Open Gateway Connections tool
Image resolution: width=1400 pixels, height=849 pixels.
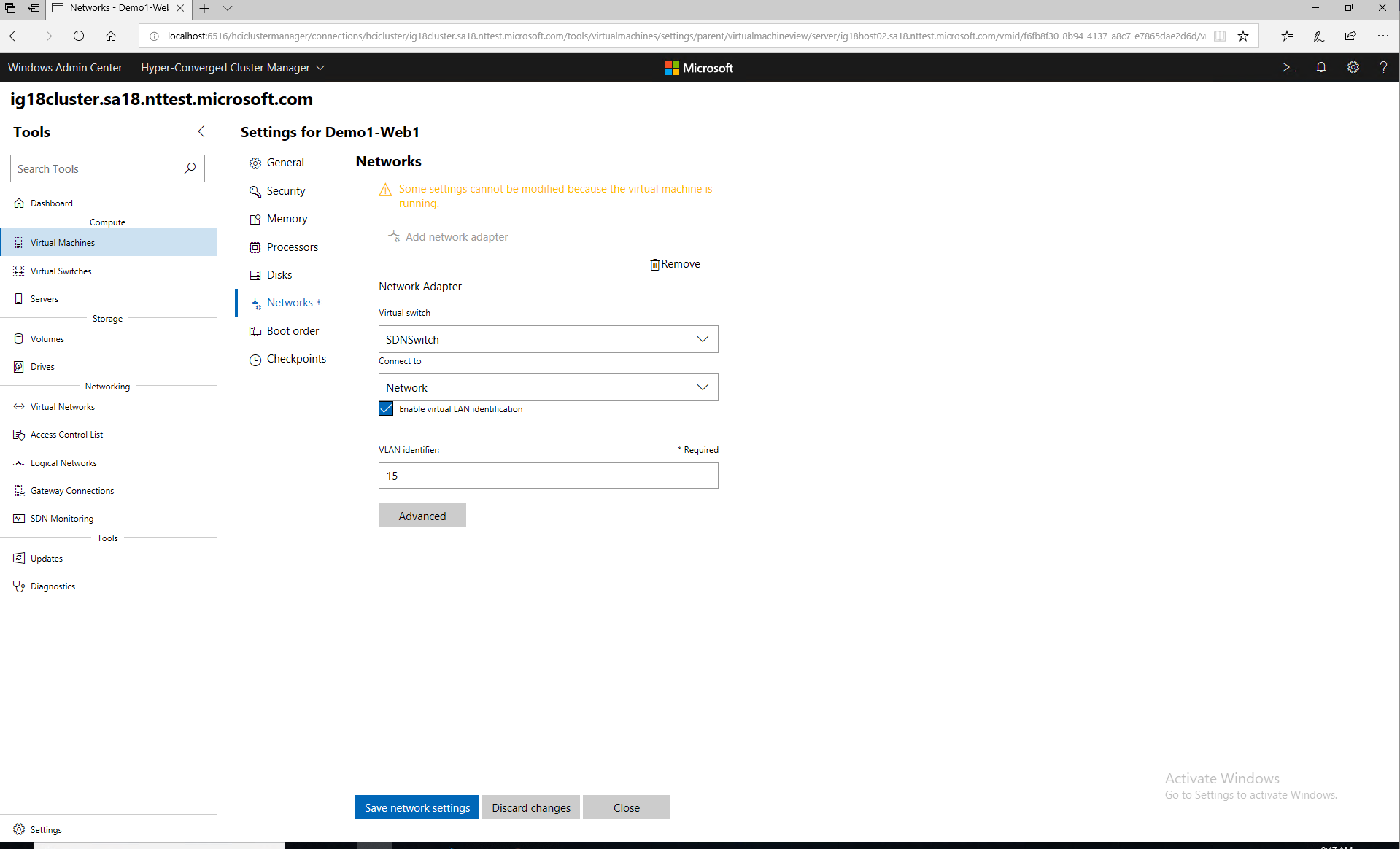click(108, 491)
